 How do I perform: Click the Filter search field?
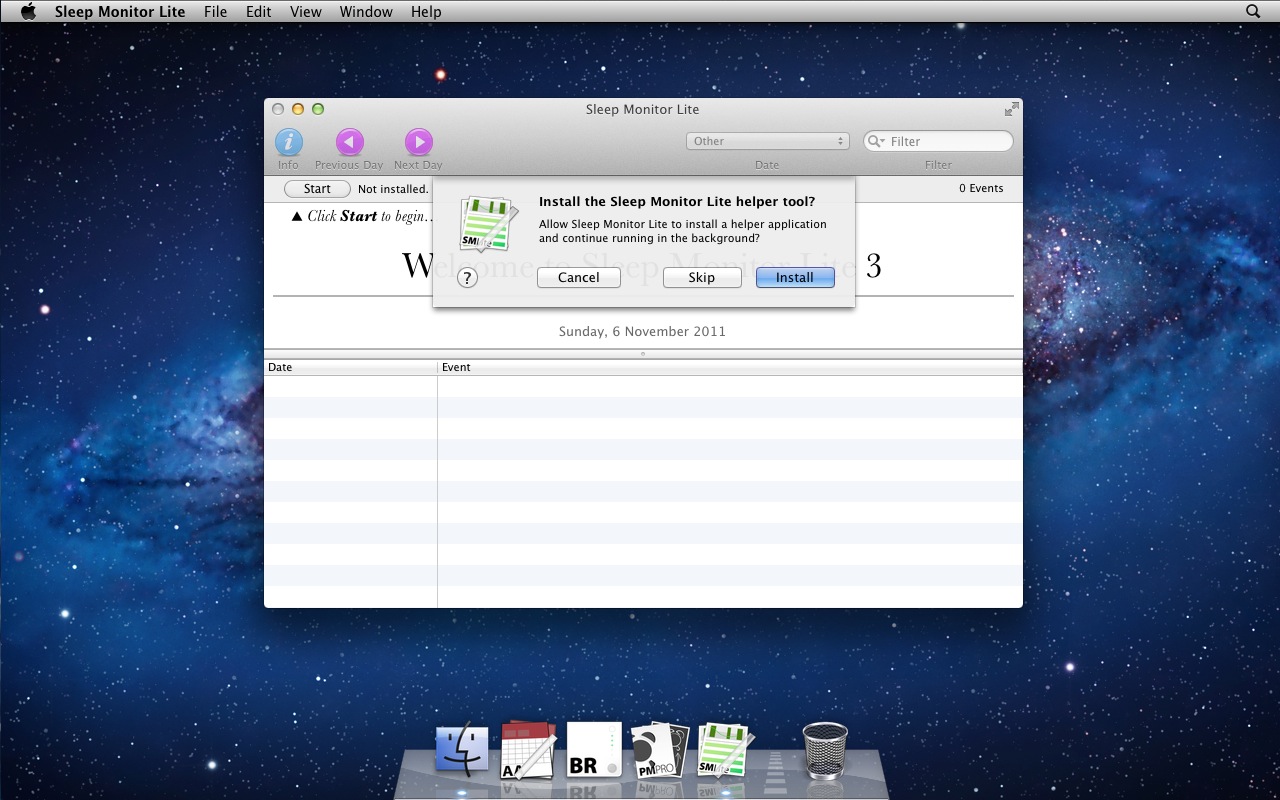[x=938, y=141]
